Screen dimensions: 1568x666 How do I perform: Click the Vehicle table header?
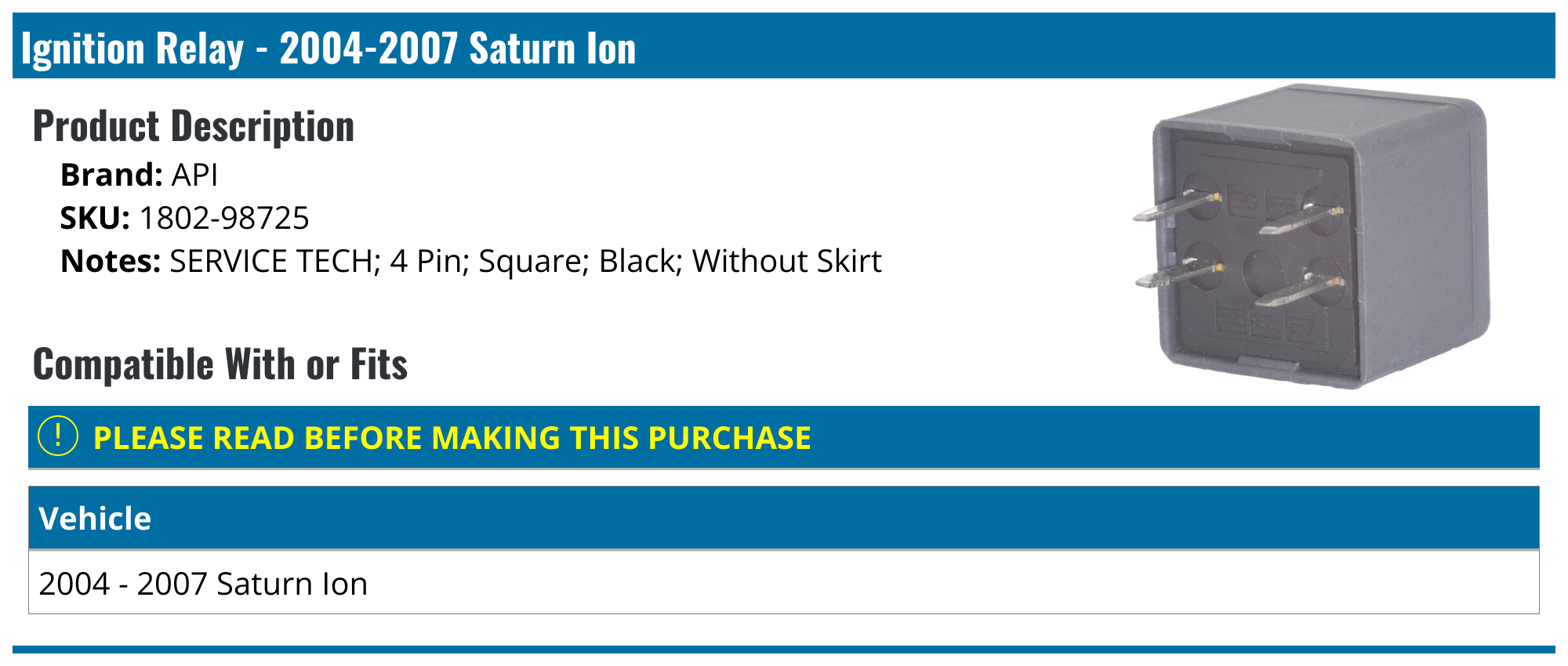coord(95,519)
